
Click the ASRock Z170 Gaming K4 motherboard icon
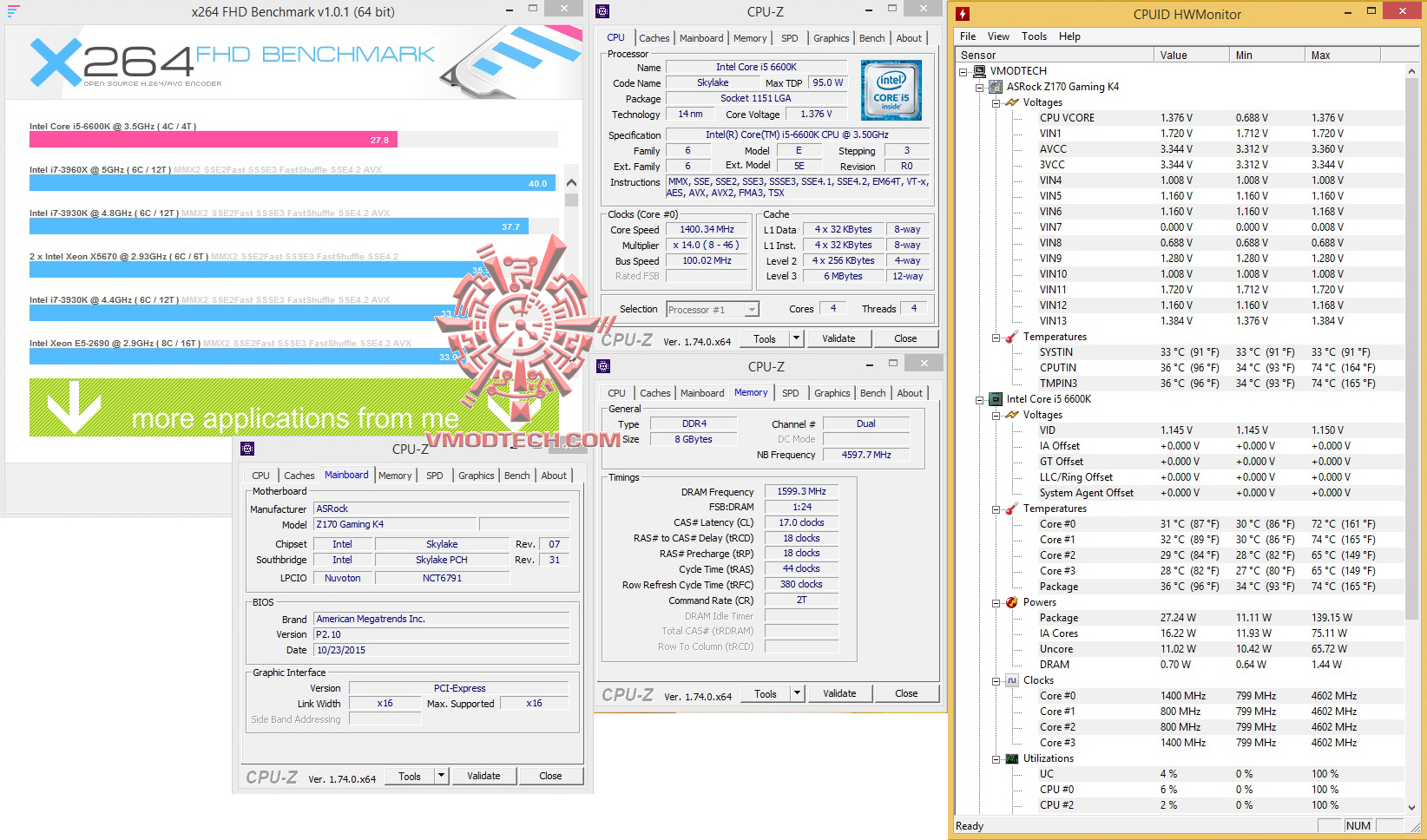coord(996,87)
